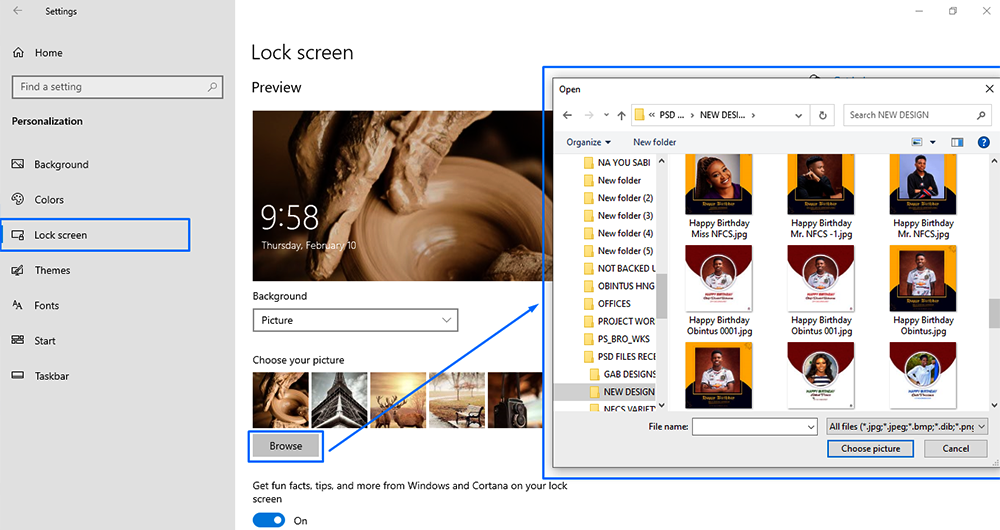Open Colors personalization page
Screen dimensions: 1000x530
(x=38, y=200)
